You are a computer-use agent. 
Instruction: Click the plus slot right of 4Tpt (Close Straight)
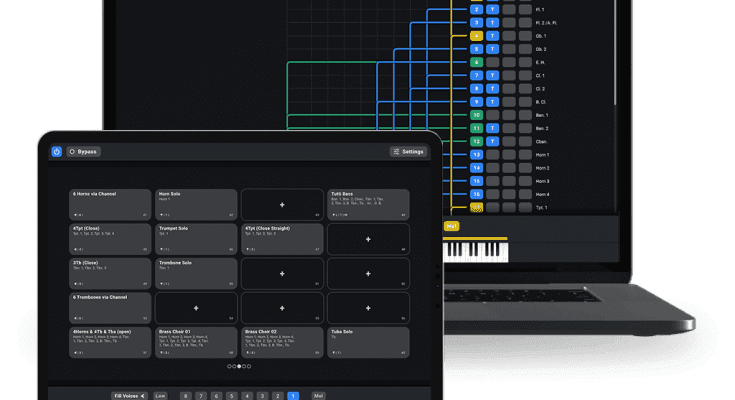pos(367,239)
